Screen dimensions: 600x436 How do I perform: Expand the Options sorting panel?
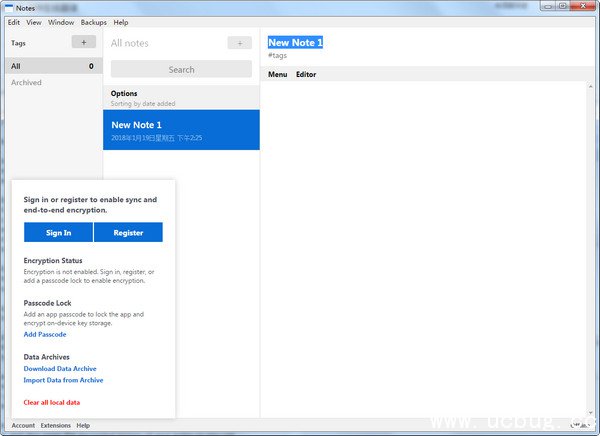pos(181,98)
